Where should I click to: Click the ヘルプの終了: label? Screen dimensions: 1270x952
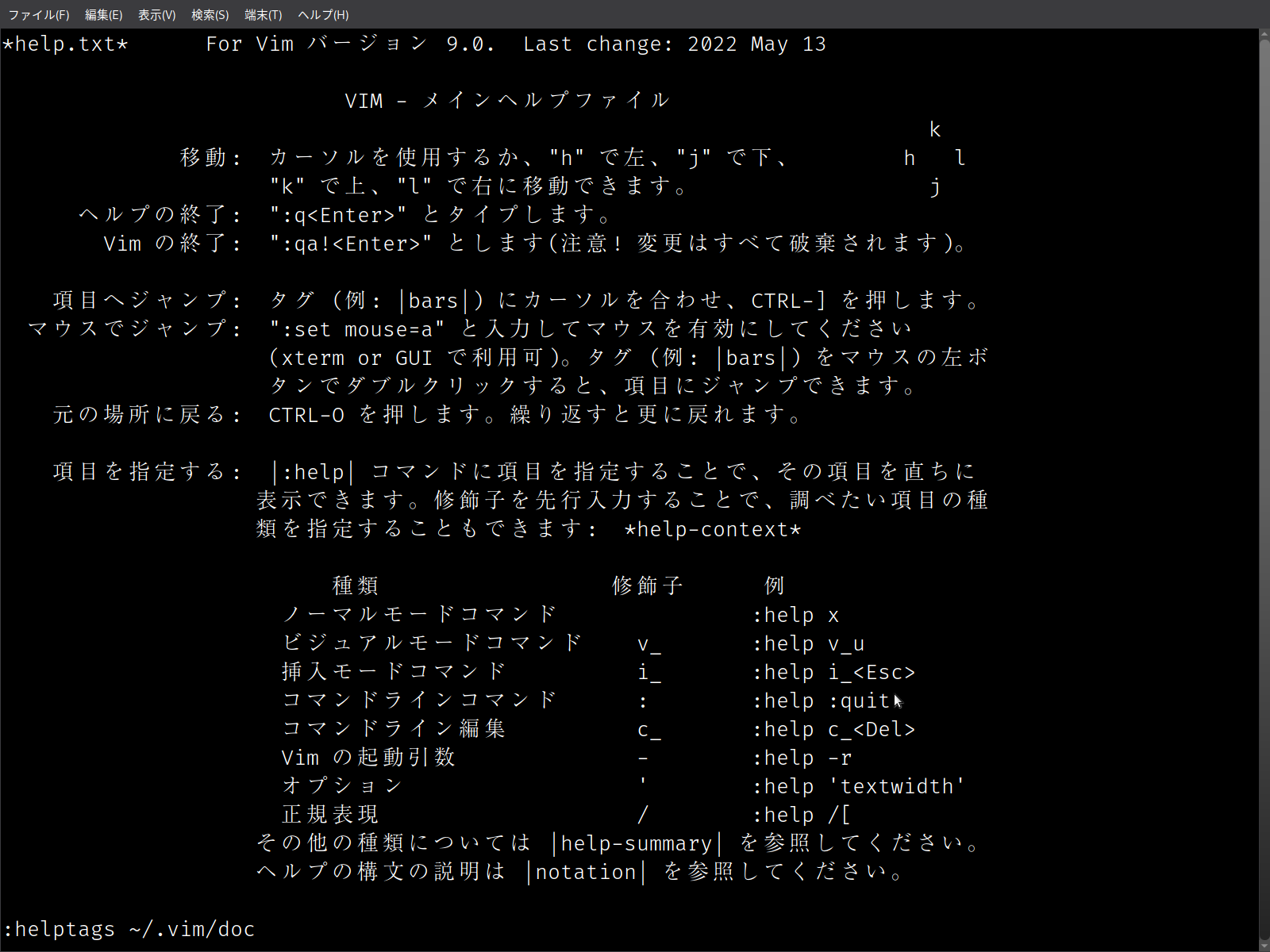(160, 215)
